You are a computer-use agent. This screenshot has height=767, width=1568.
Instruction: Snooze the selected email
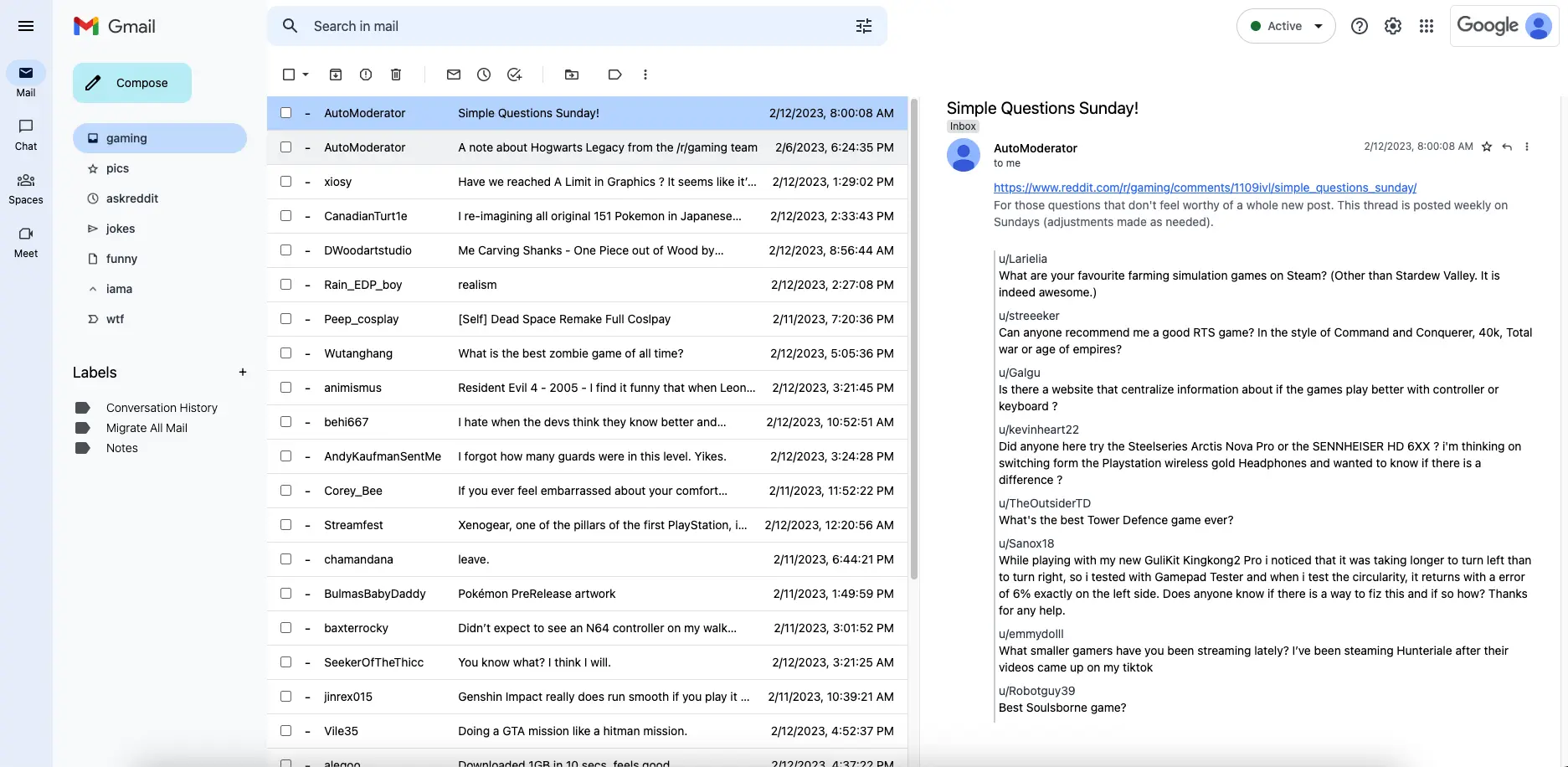click(x=483, y=75)
